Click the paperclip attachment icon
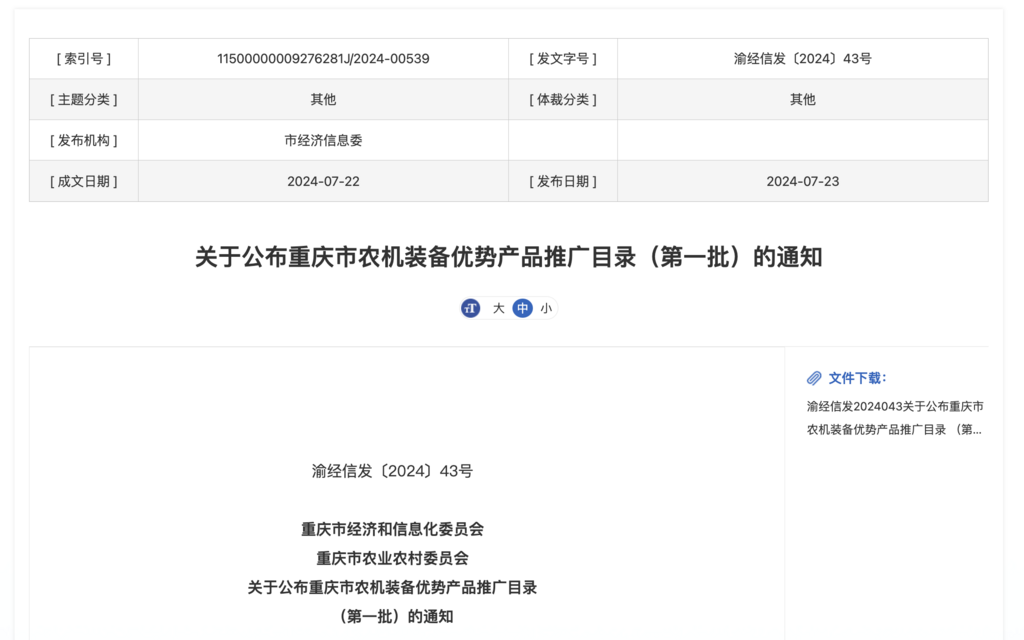Viewport: 1024px width, 640px height. (814, 378)
